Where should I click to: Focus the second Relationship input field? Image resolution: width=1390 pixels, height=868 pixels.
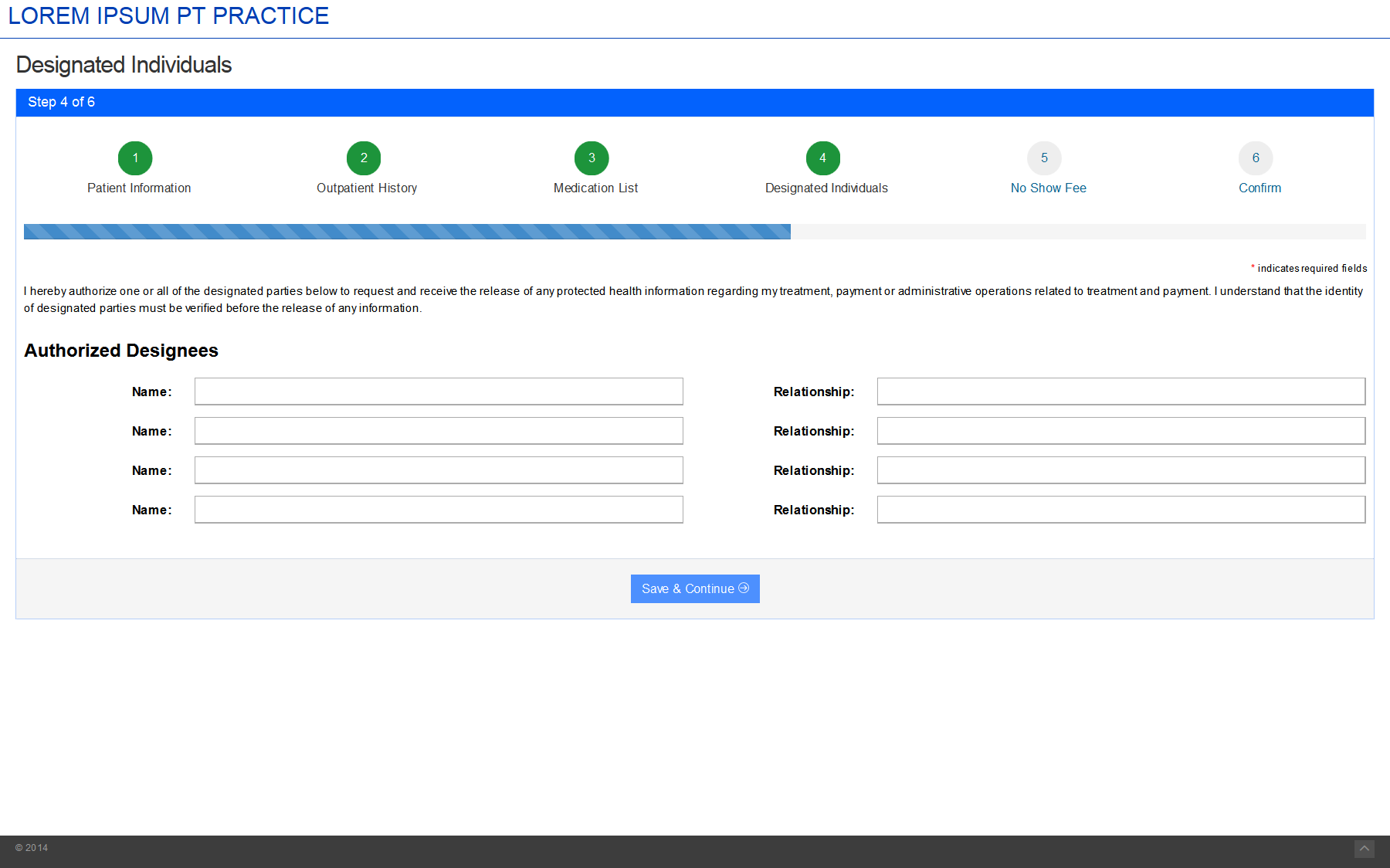pos(1120,431)
